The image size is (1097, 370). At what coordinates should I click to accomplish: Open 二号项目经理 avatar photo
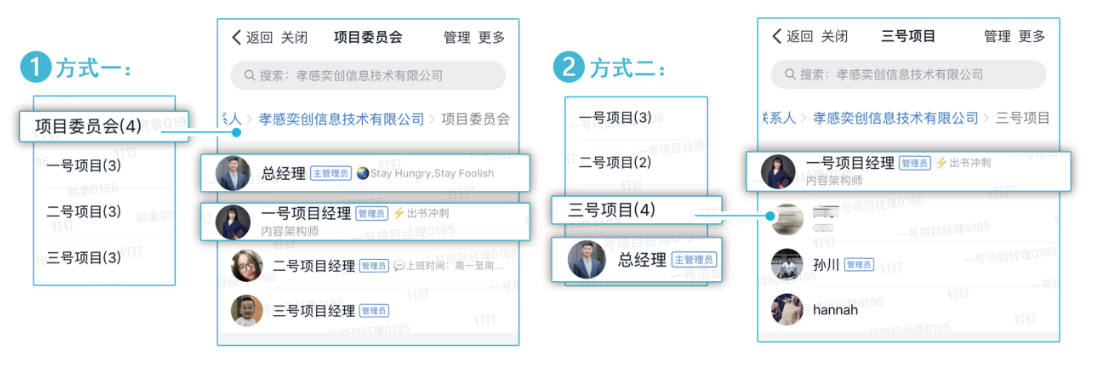click(247, 266)
